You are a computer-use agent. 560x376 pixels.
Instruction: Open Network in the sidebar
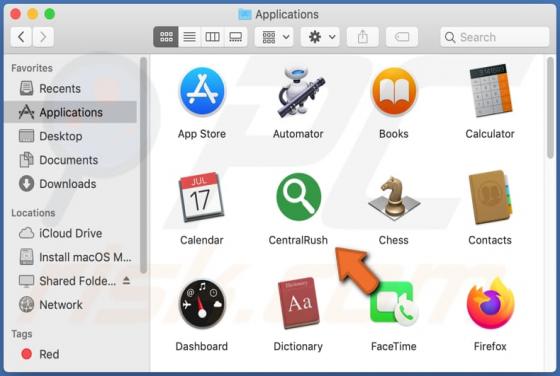(71, 305)
